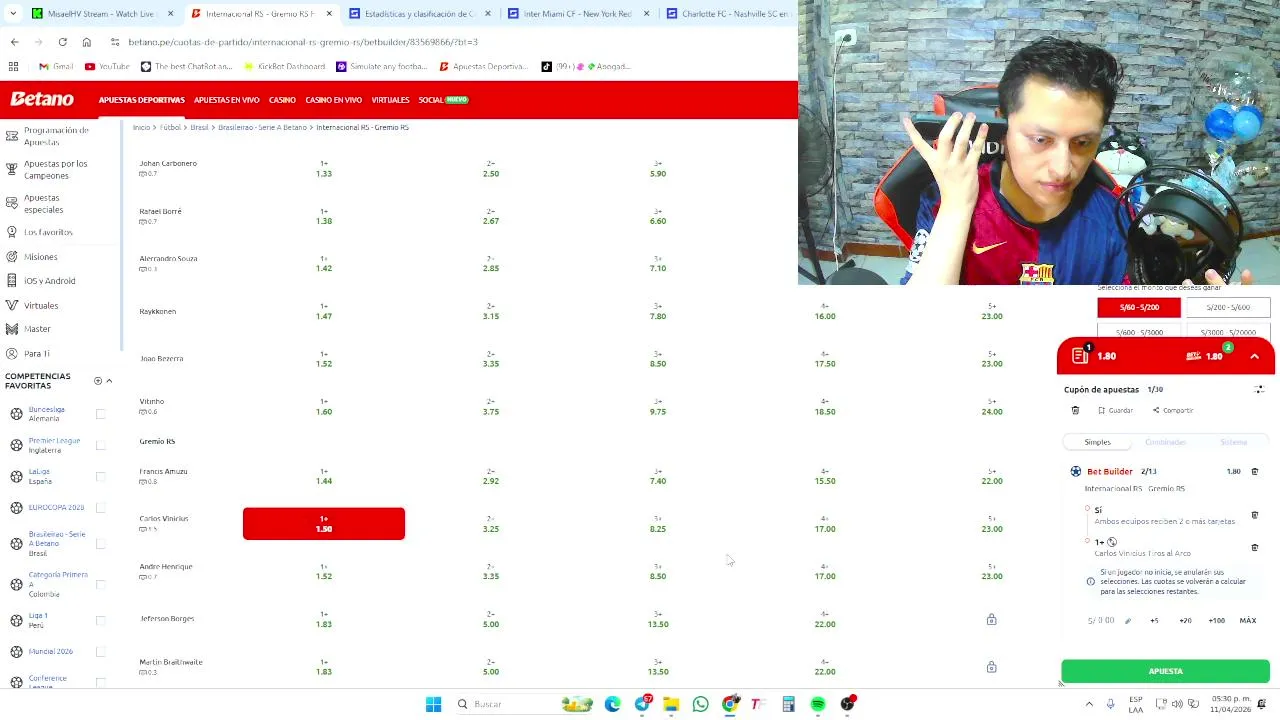Image resolution: width=1280 pixels, height=720 pixels.
Task: Go back in browser
Action: [x=14, y=42]
